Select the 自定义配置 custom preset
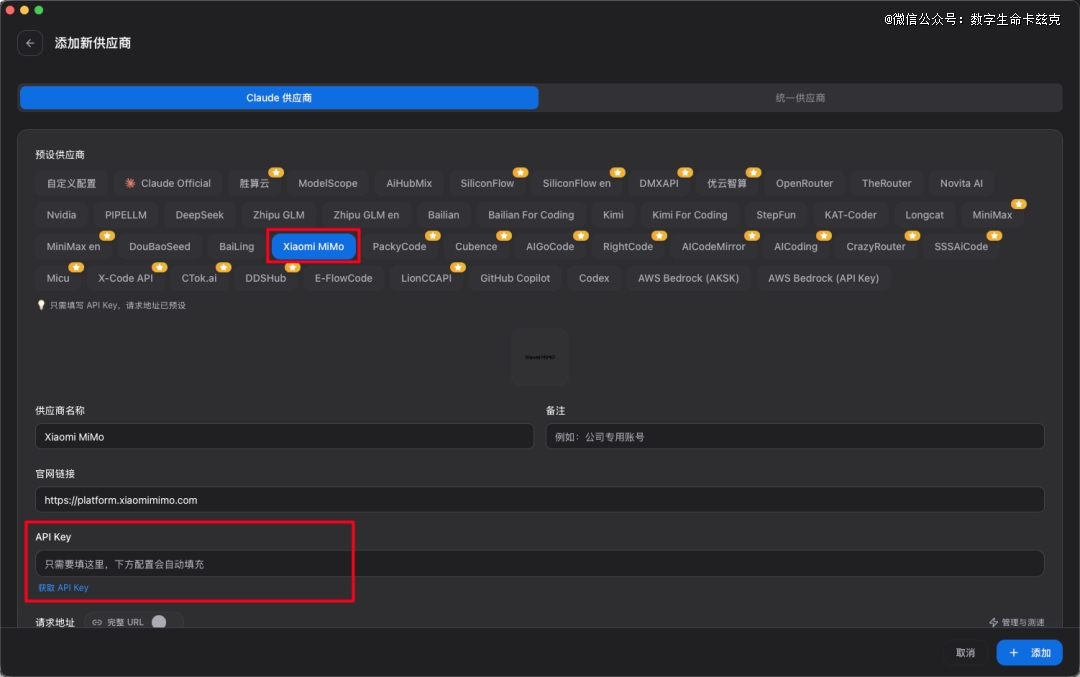The width and height of the screenshot is (1080, 677). point(71,183)
